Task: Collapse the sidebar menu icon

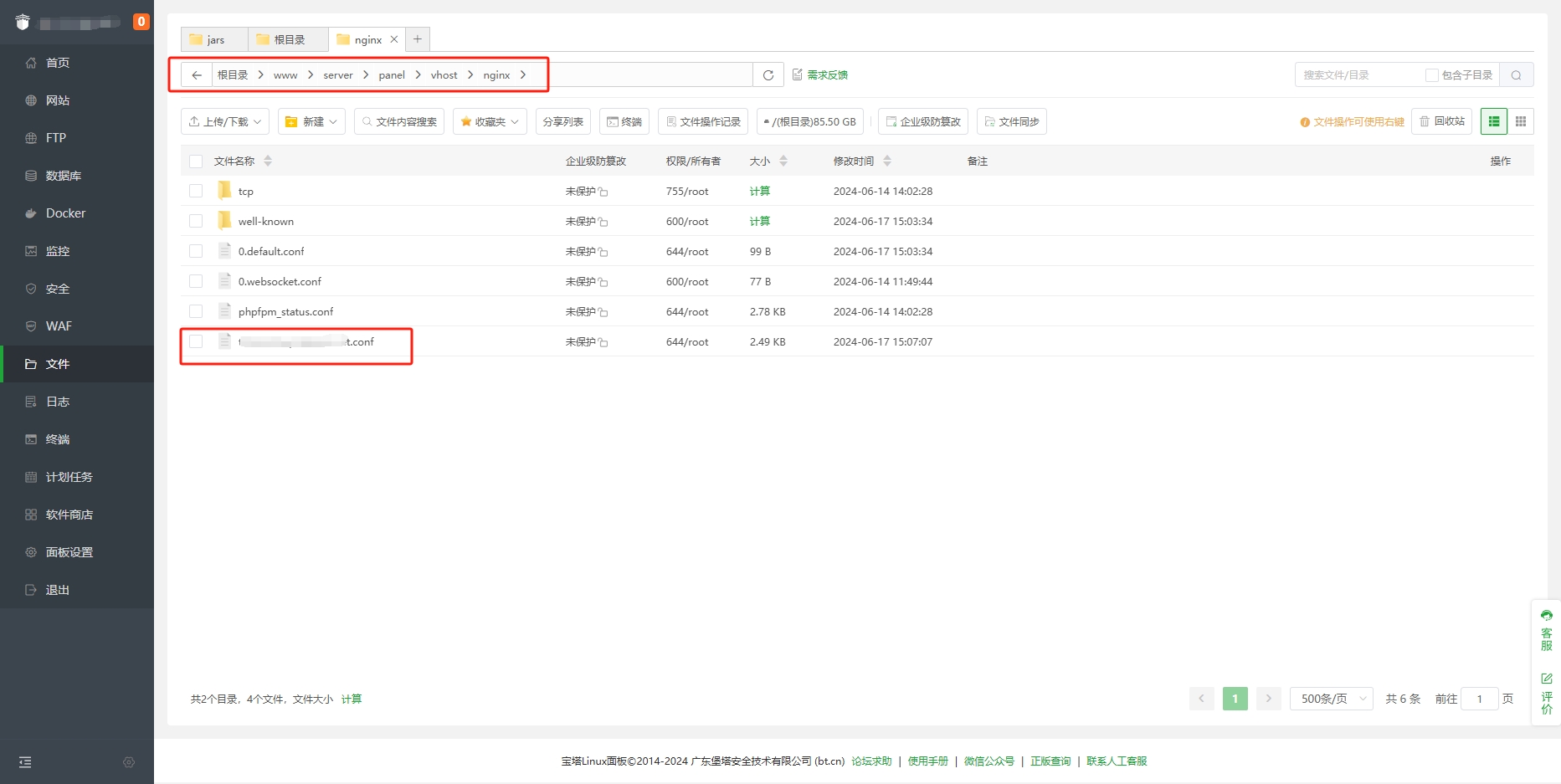Action: tap(25, 762)
